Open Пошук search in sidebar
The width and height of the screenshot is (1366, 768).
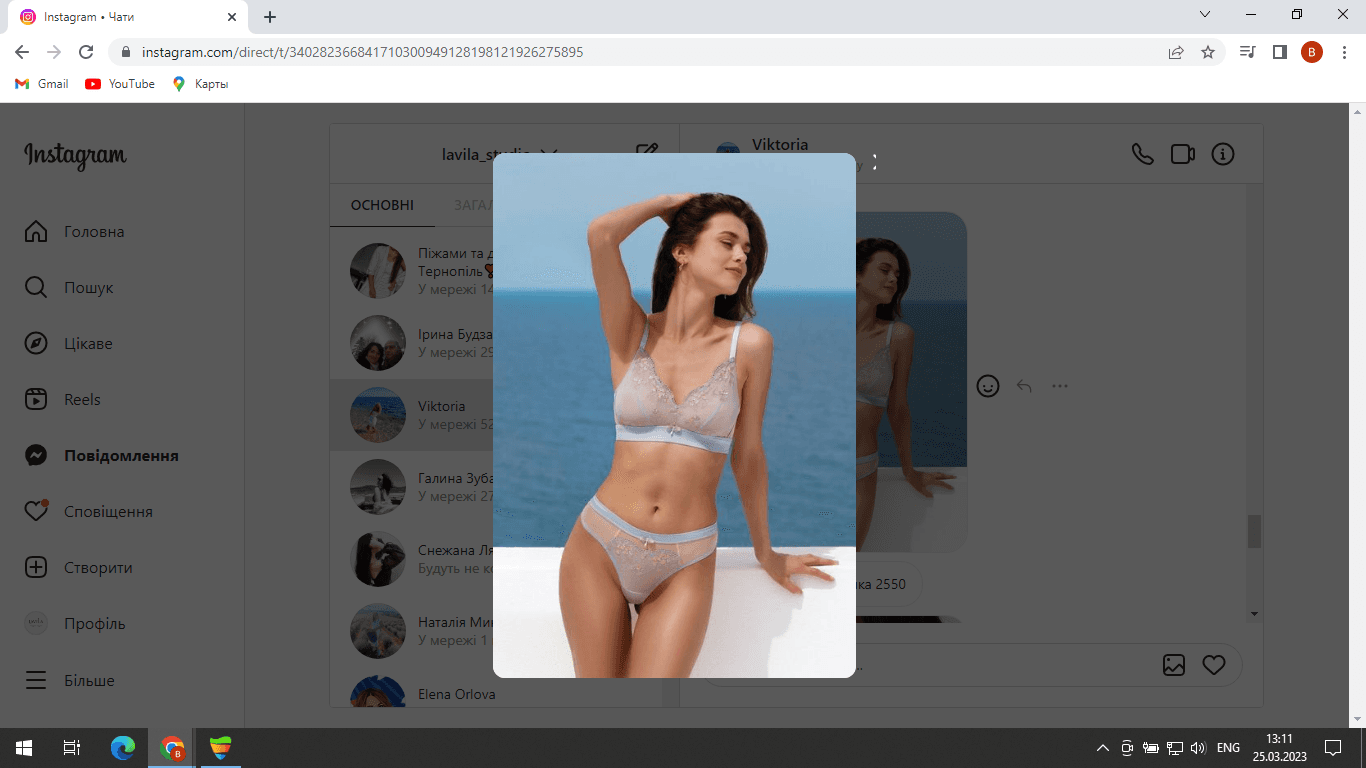click(x=68, y=288)
